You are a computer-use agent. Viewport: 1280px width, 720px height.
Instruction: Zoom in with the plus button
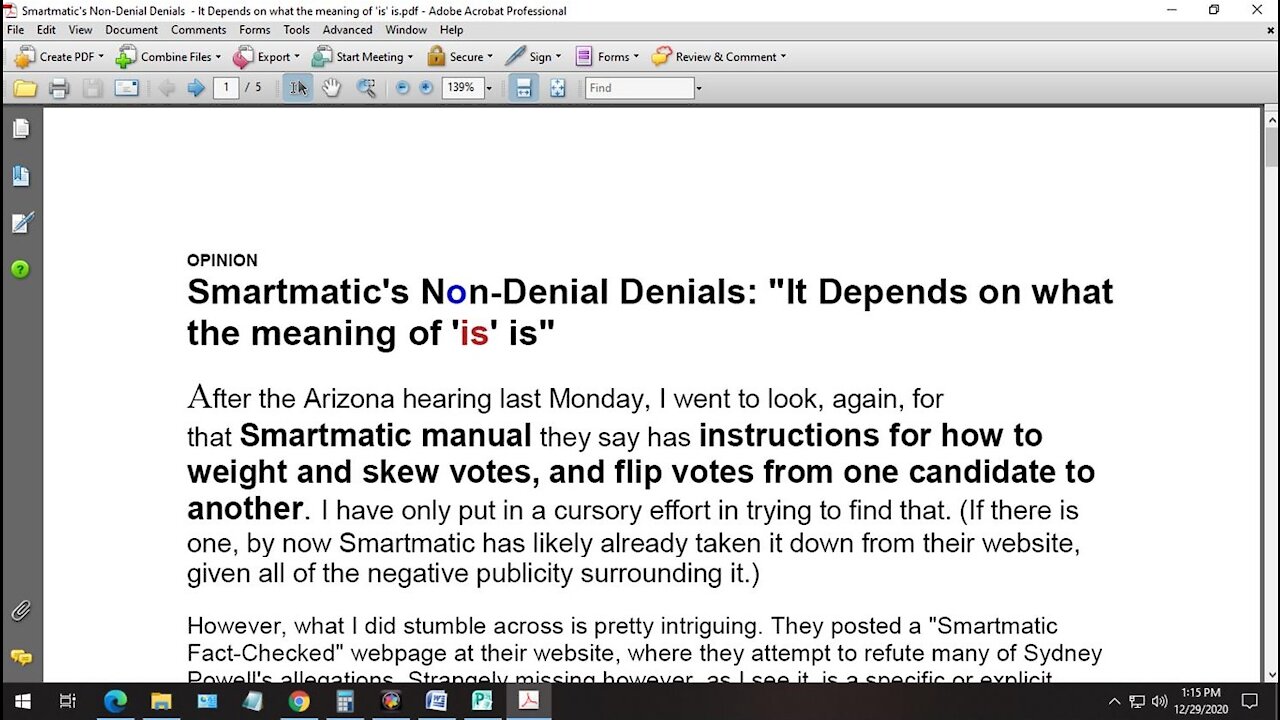(x=426, y=88)
